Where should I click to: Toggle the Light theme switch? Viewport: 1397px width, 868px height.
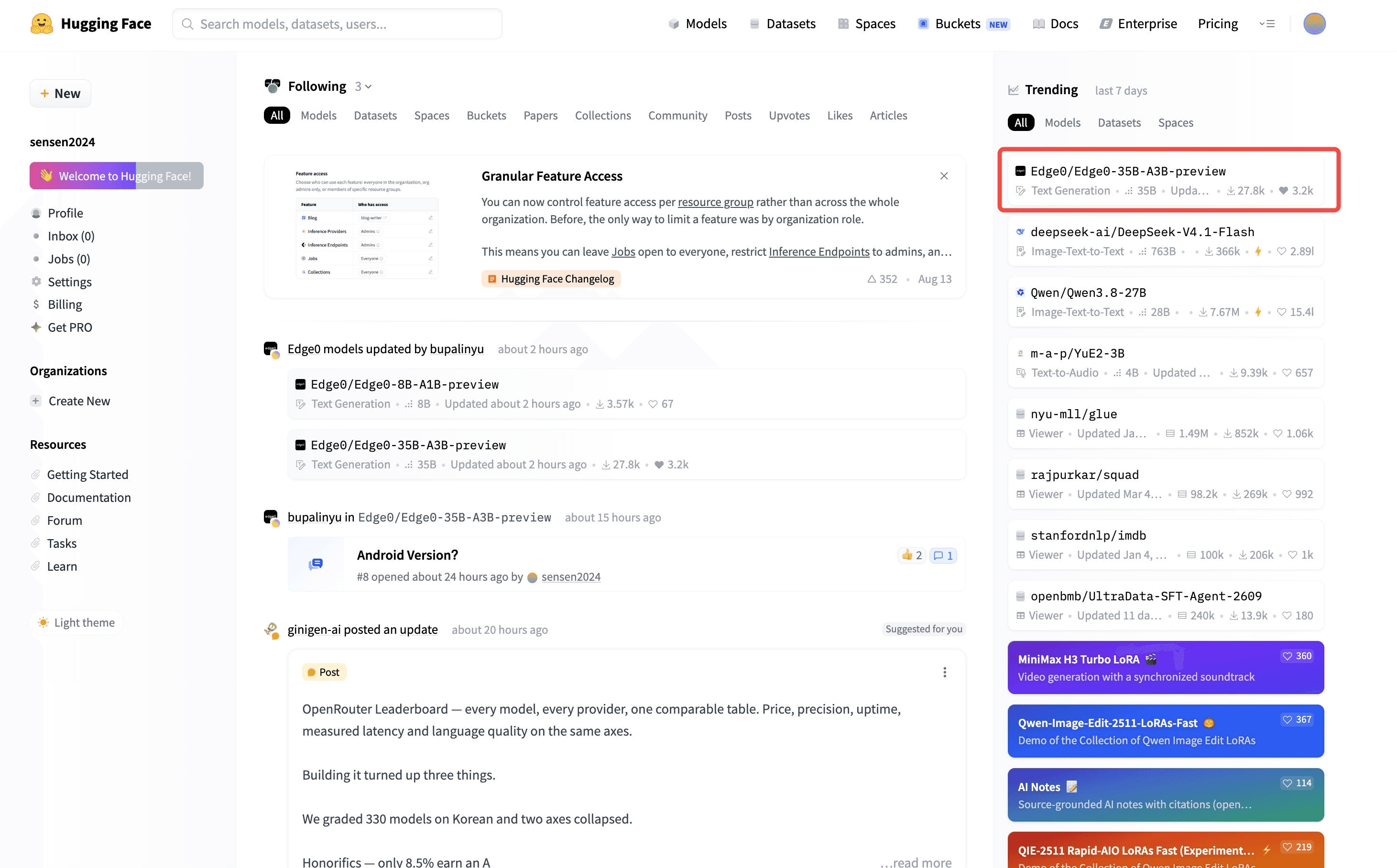pyautogui.click(x=76, y=622)
